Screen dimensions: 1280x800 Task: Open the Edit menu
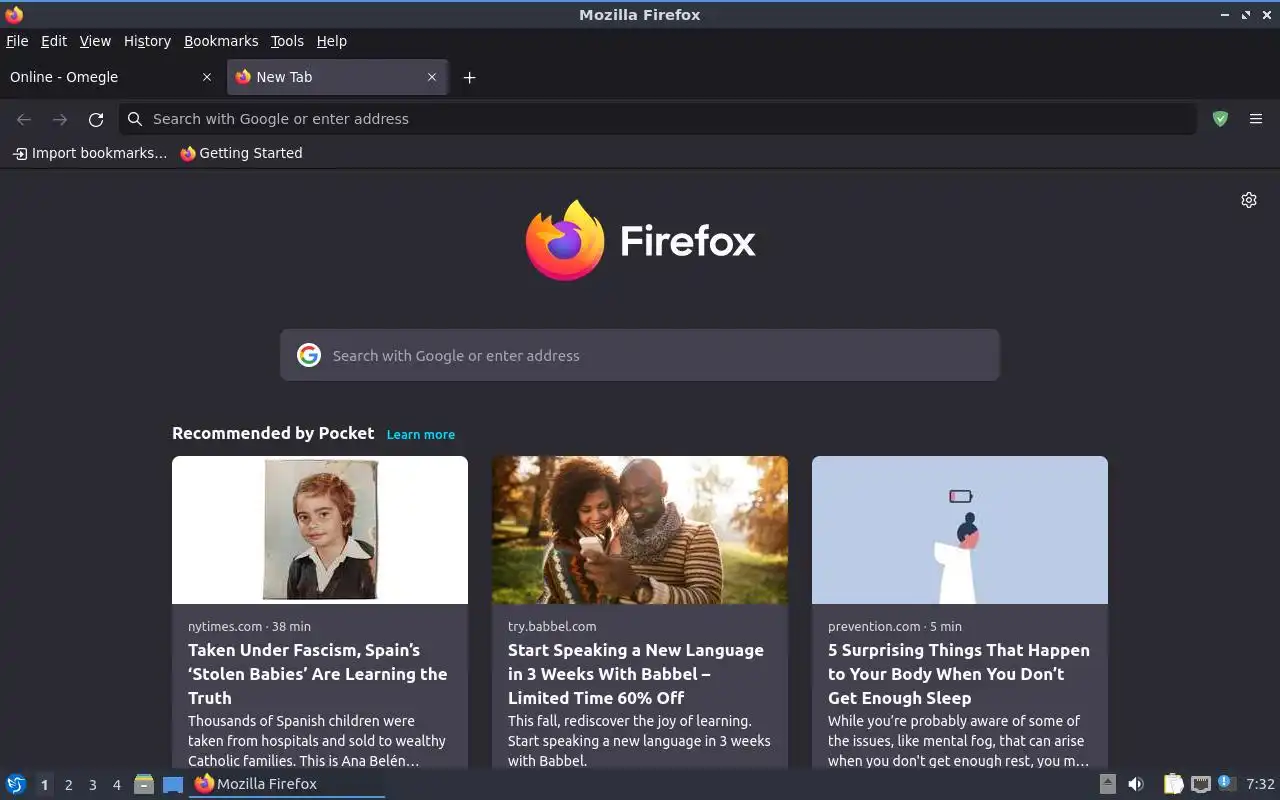pyautogui.click(x=54, y=41)
